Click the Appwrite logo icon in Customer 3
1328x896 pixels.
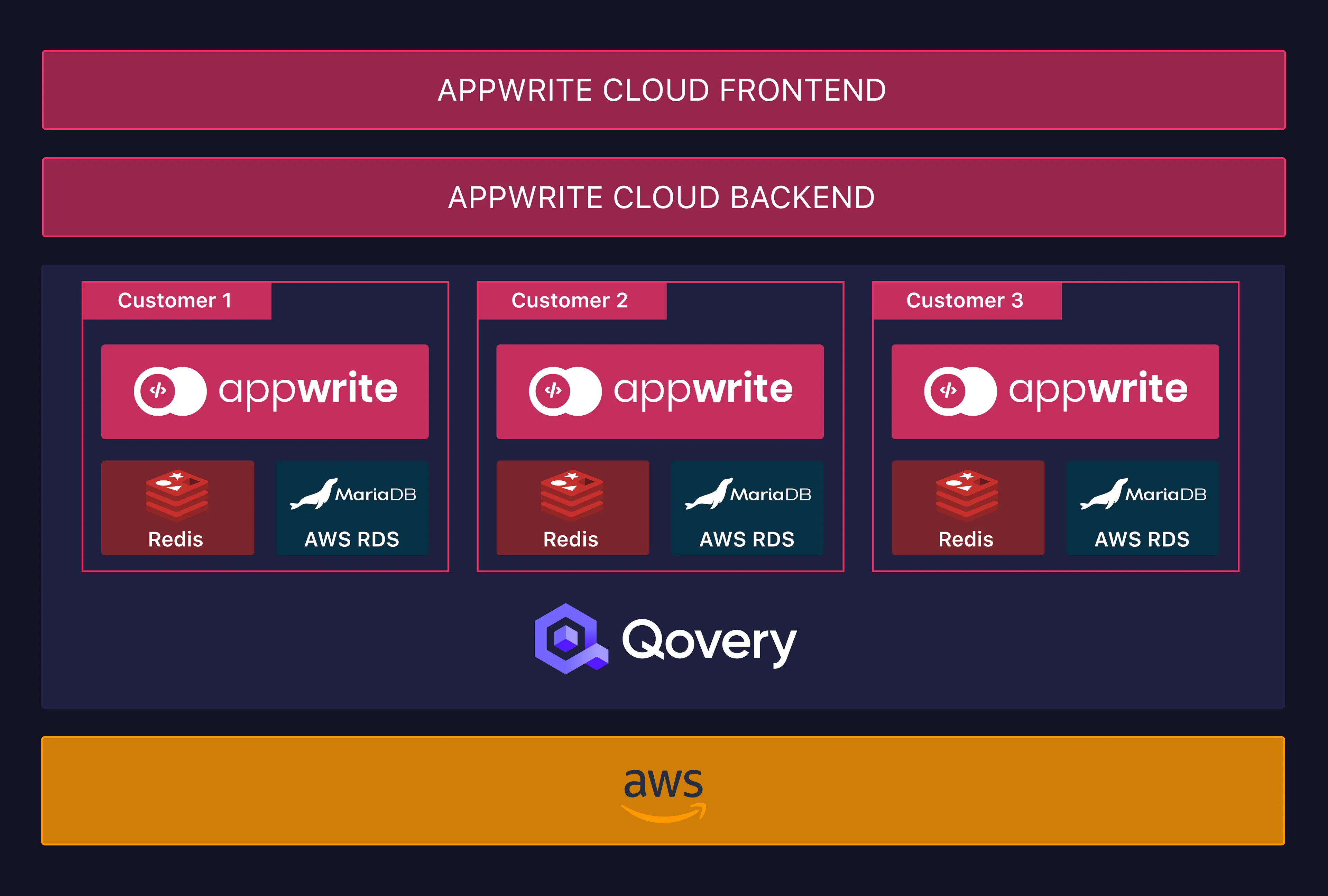tap(961, 391)
